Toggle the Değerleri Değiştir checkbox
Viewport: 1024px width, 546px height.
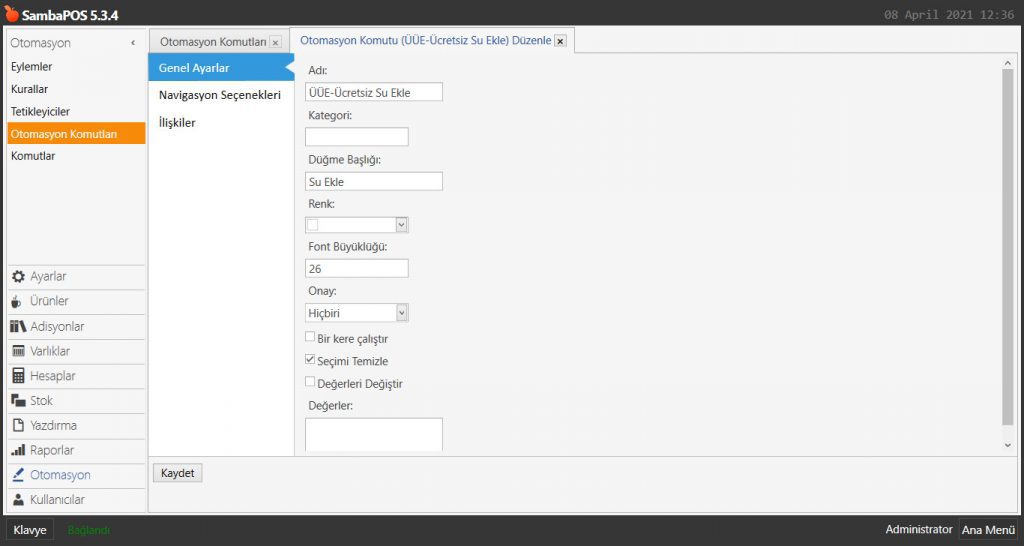click(x=311, y=382)
